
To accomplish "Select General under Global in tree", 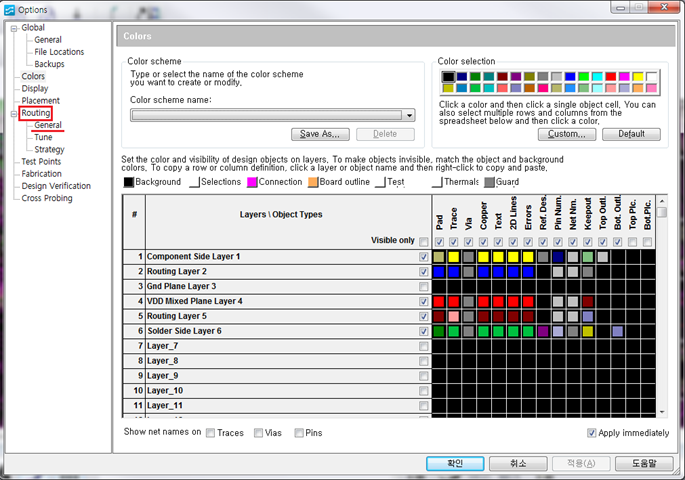I will [x=48, y=40].
